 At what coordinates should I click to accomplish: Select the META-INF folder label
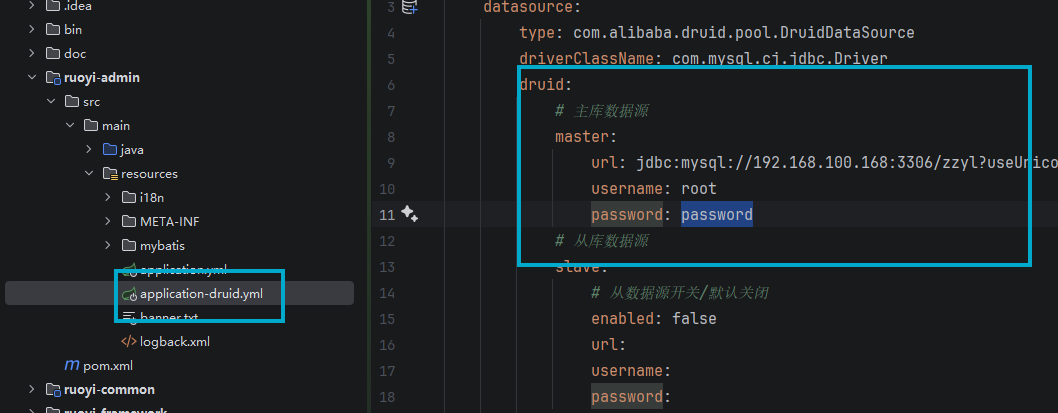pyautogui.click(x=169, y=221)
